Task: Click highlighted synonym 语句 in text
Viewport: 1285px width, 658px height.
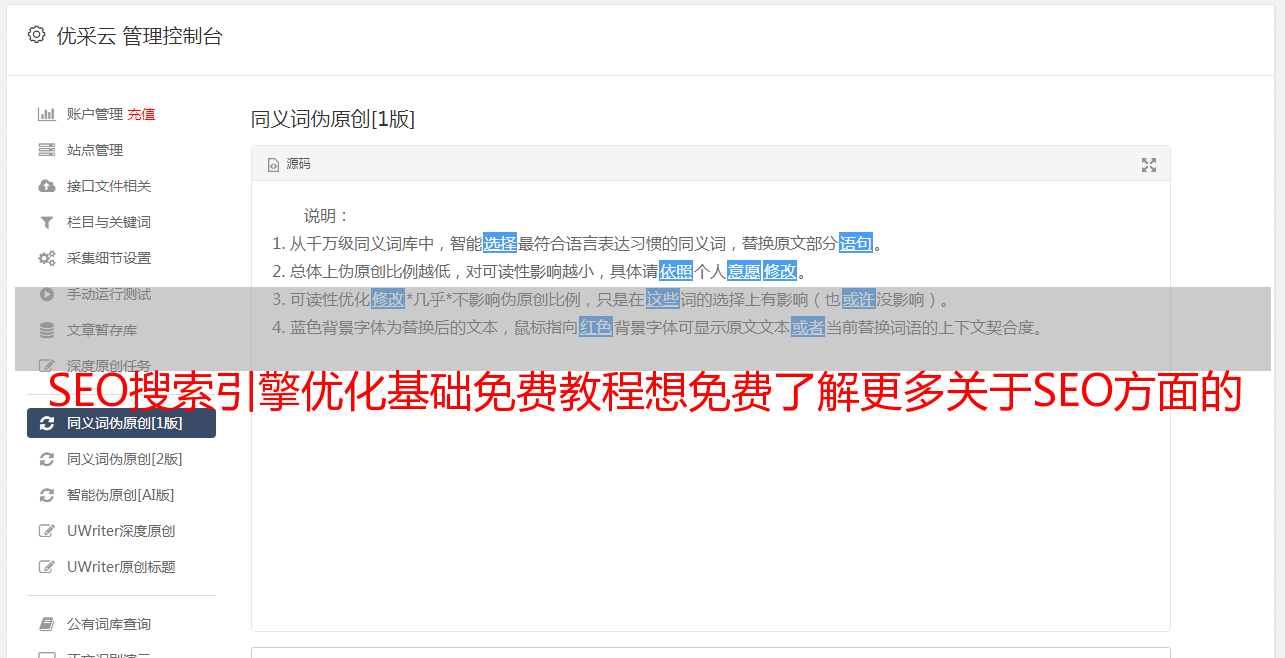Action: coord(856,243)
